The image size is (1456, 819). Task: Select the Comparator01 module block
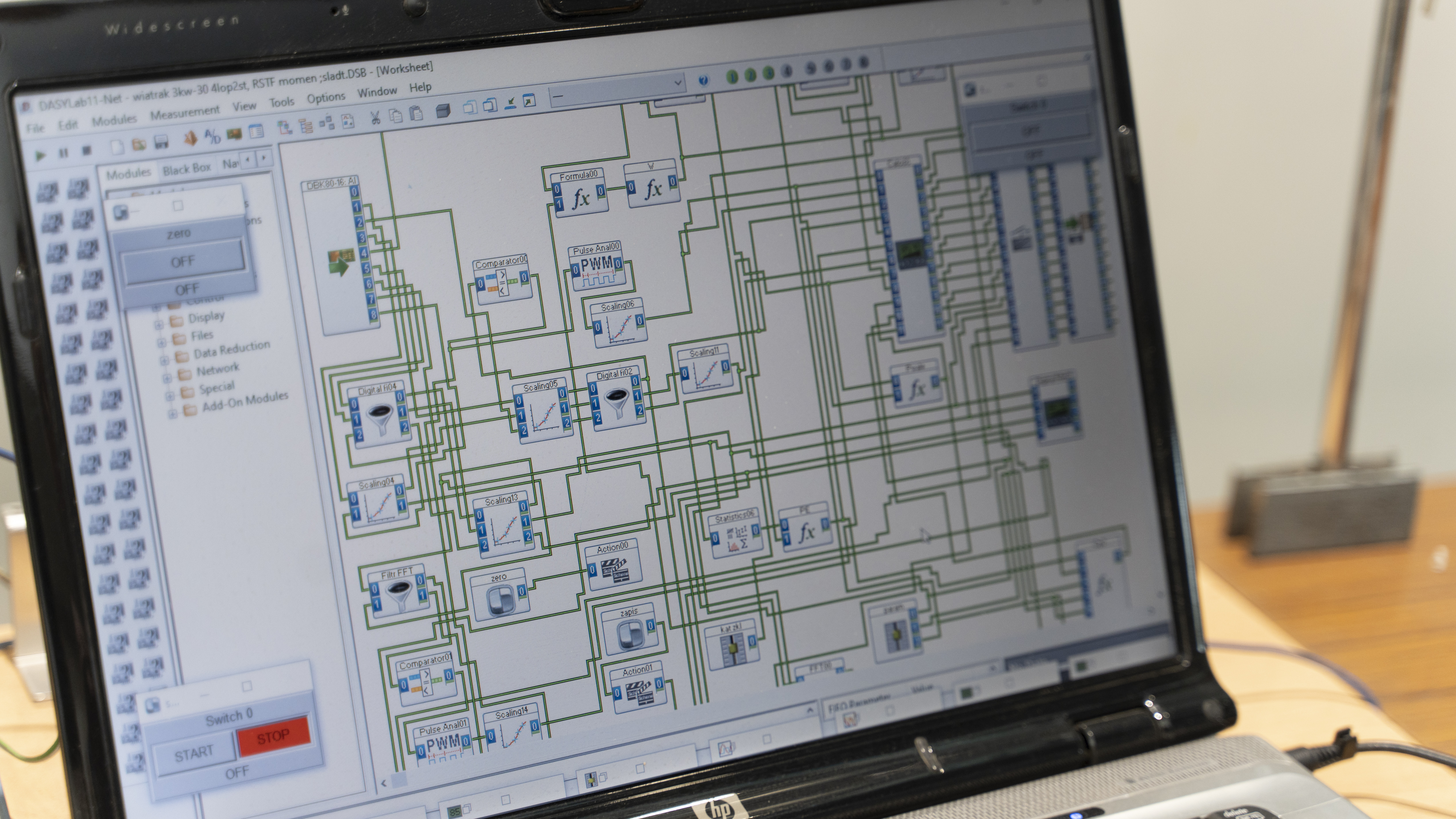tap(426, 679)
